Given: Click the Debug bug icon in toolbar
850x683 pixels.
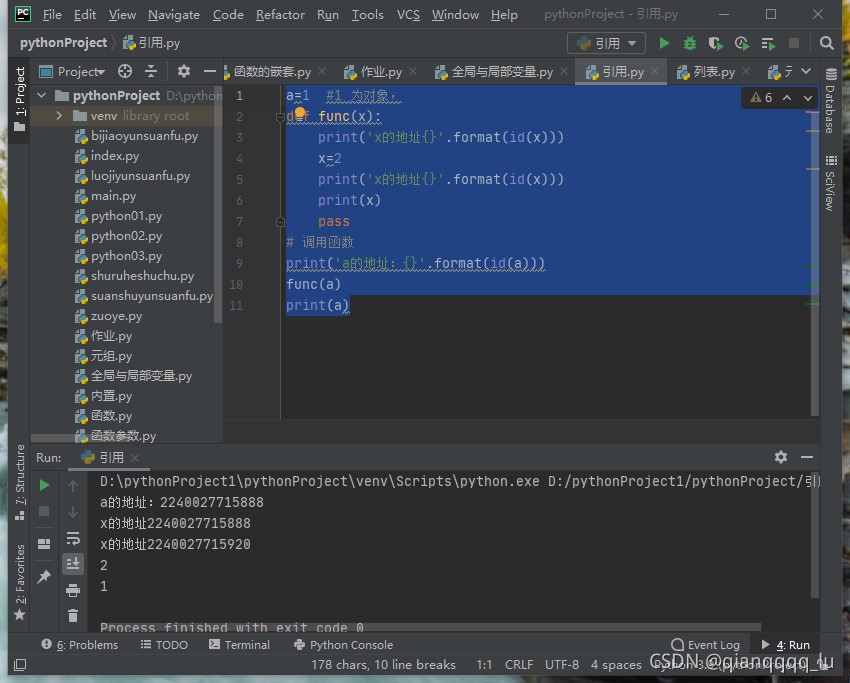Looking at the screenshot, I should click(x=690, y=43).
